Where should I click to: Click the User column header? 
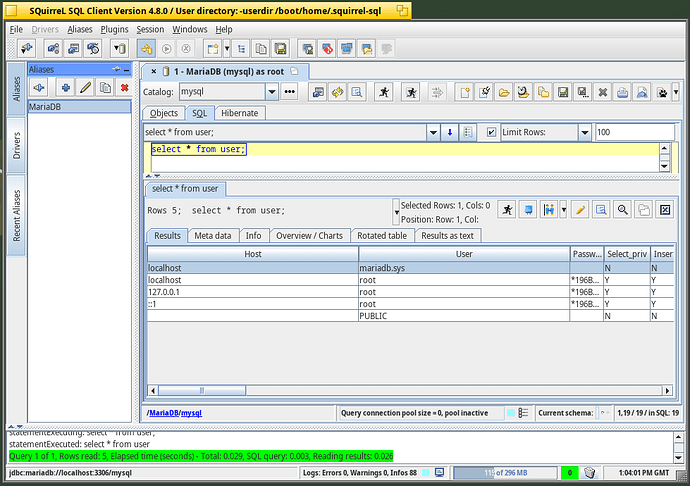click(464, 254)
